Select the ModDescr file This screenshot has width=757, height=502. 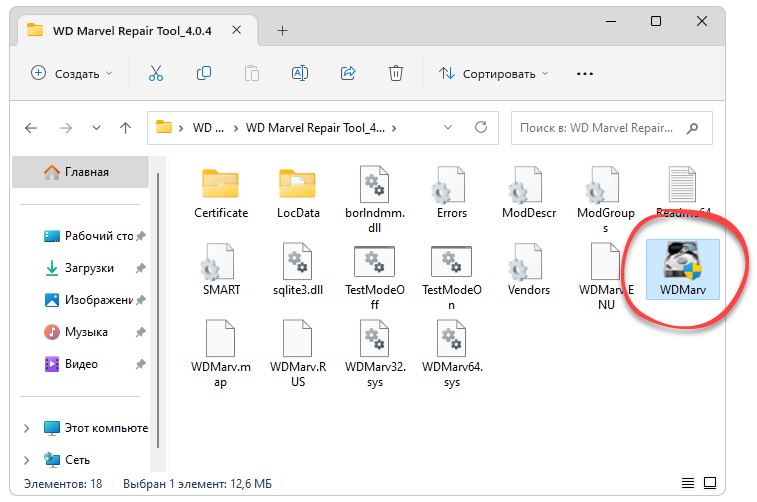click(x=529, y=193)
